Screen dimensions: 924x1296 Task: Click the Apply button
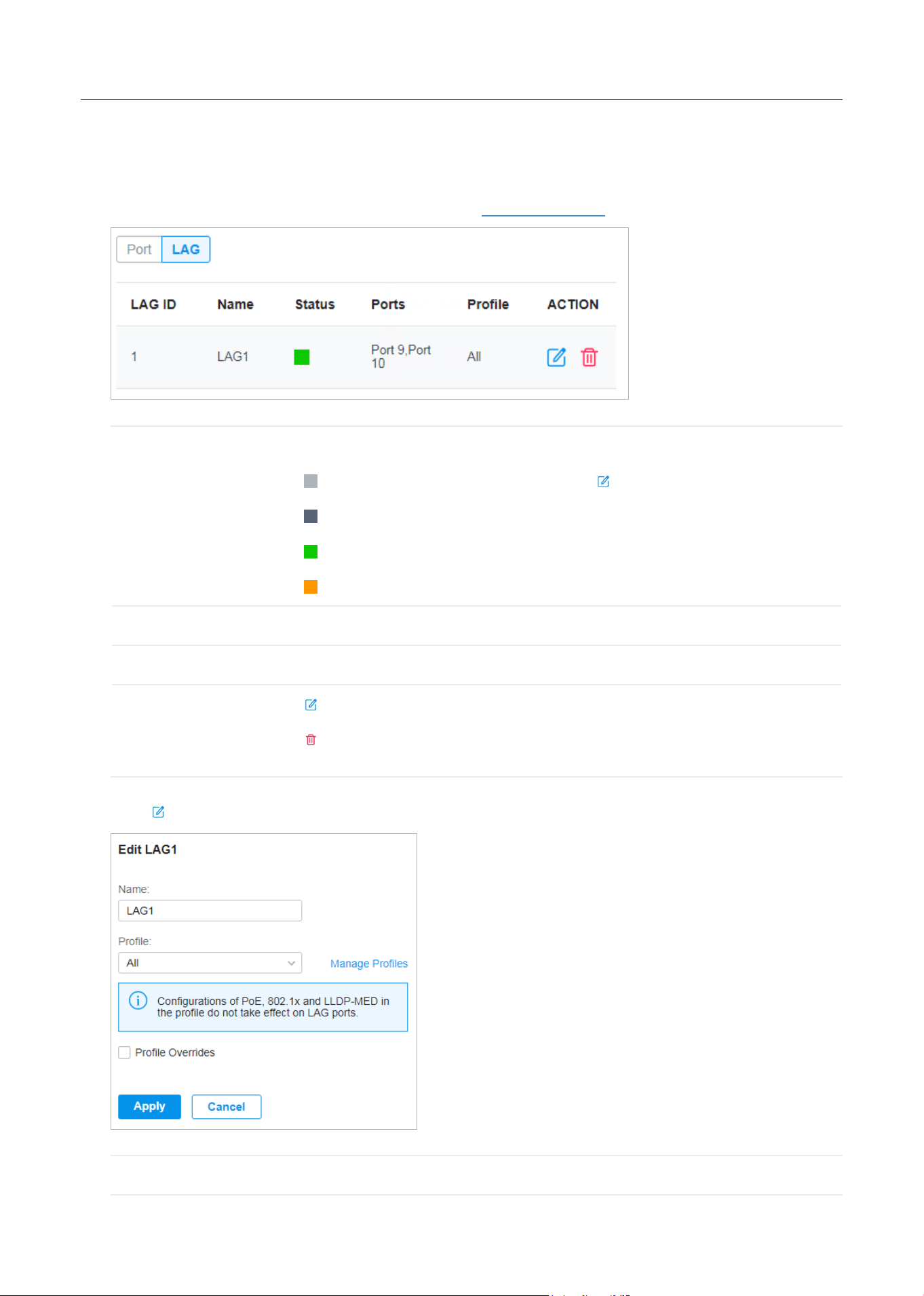(x=149, y=1107)
